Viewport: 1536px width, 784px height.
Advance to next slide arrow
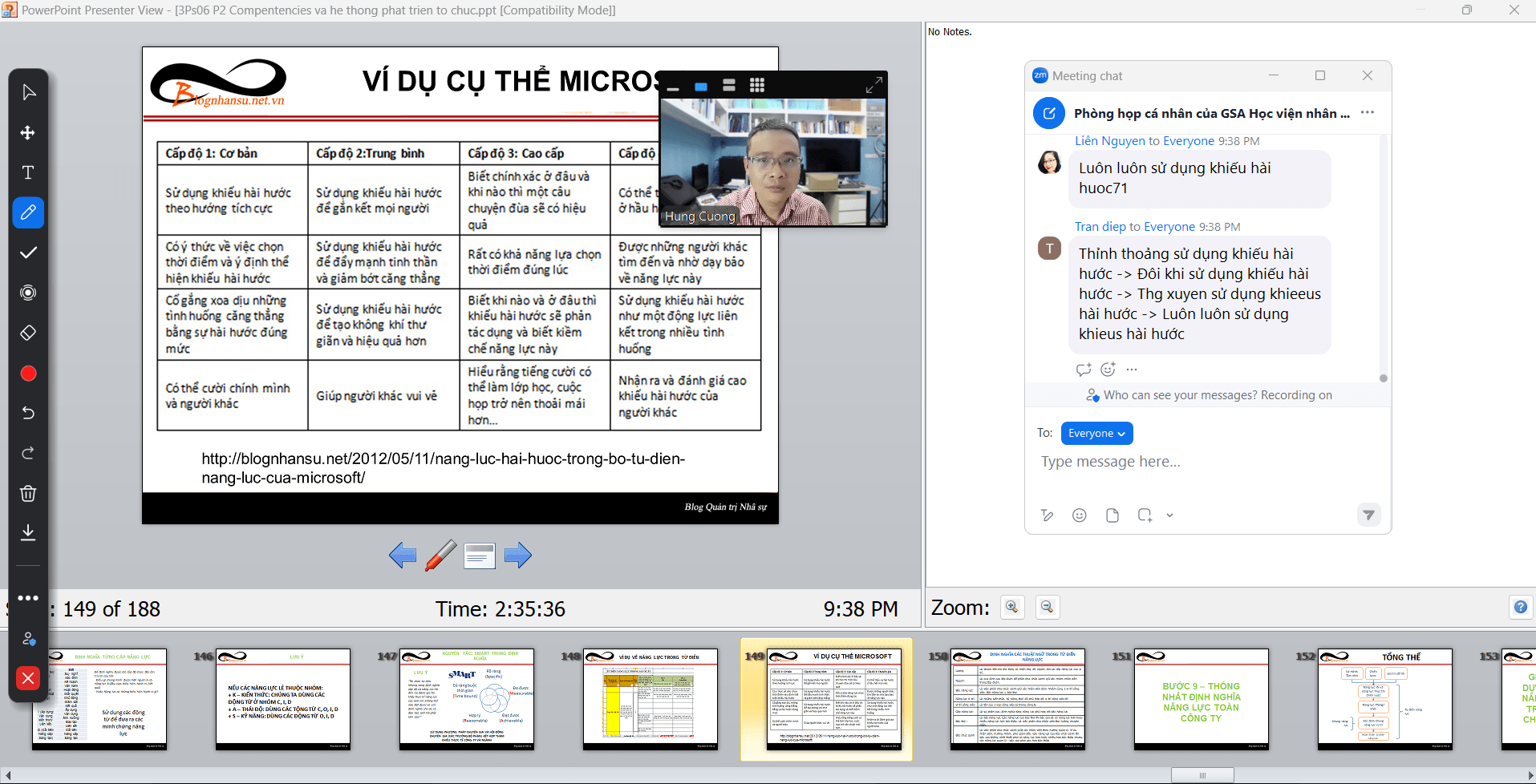pyautogui.click(x=517, y=555)
